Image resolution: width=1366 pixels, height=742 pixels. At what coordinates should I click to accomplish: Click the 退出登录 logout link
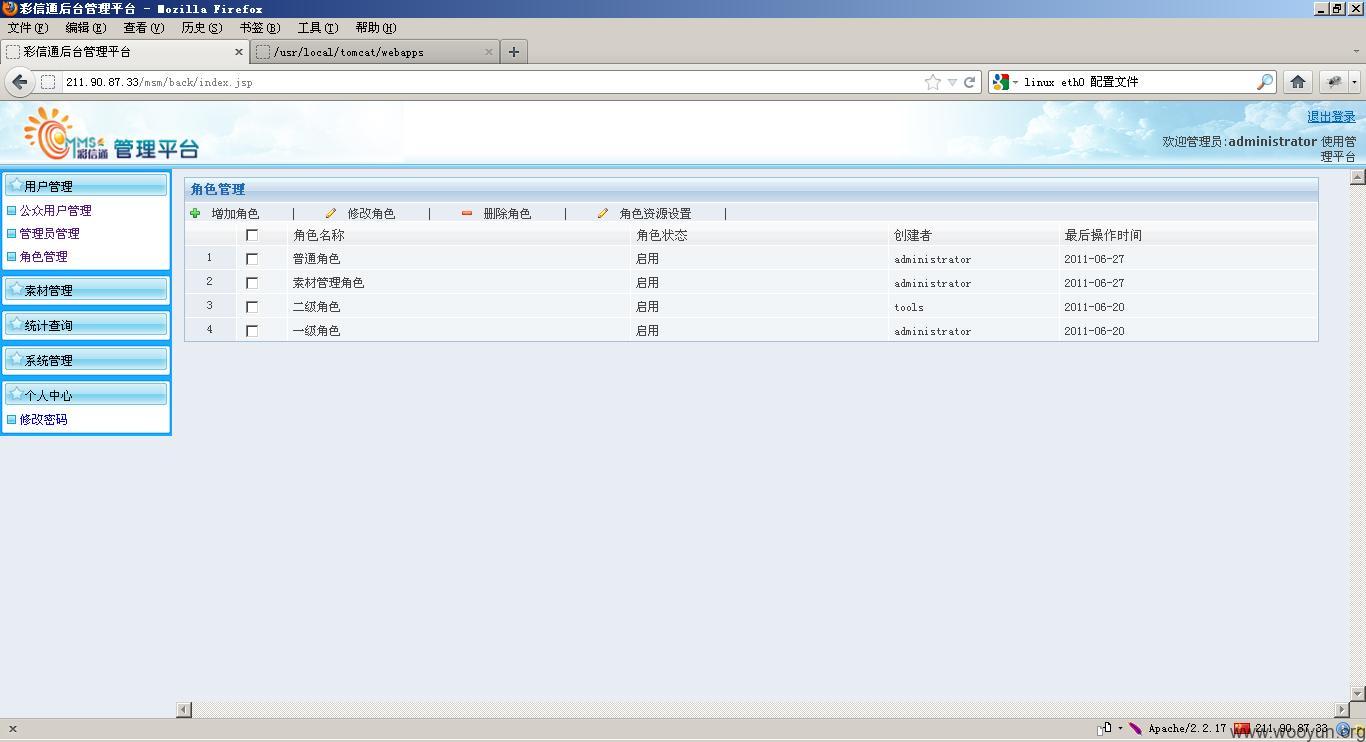[x=1331, y=117]
